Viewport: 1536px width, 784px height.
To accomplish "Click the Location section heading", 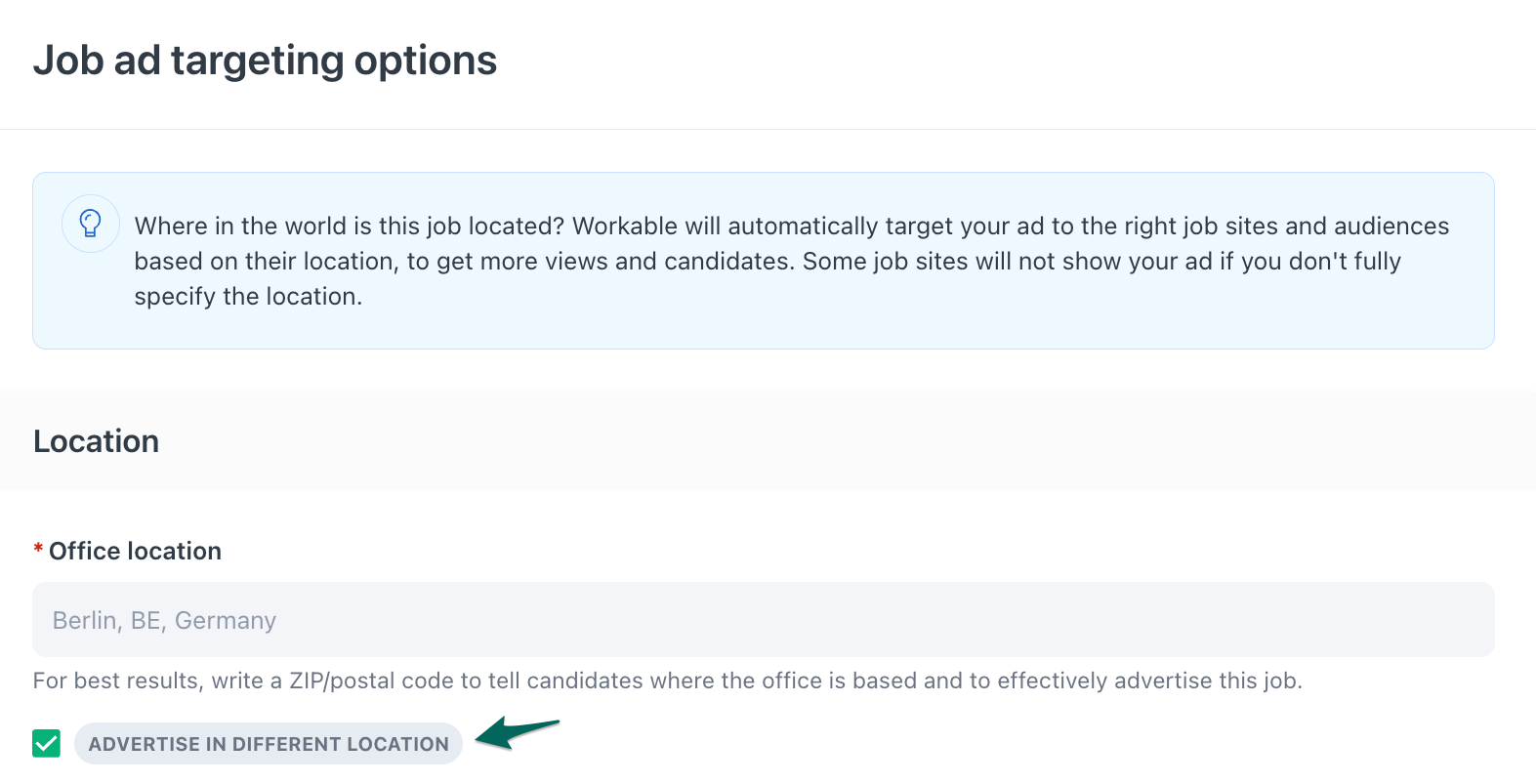I will tap(96, 441).
